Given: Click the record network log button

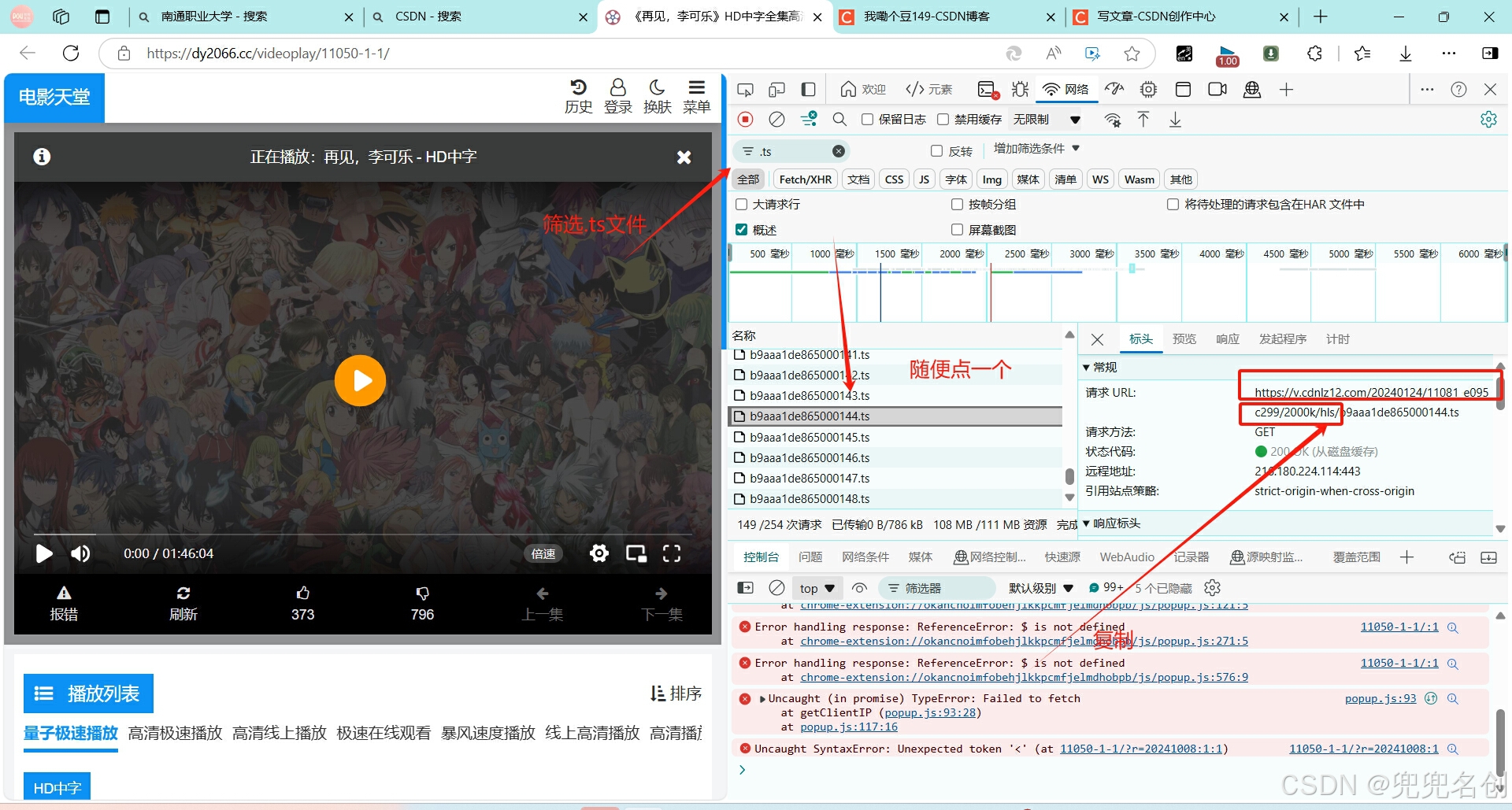Looking at the screenshot, I should 745,120.
